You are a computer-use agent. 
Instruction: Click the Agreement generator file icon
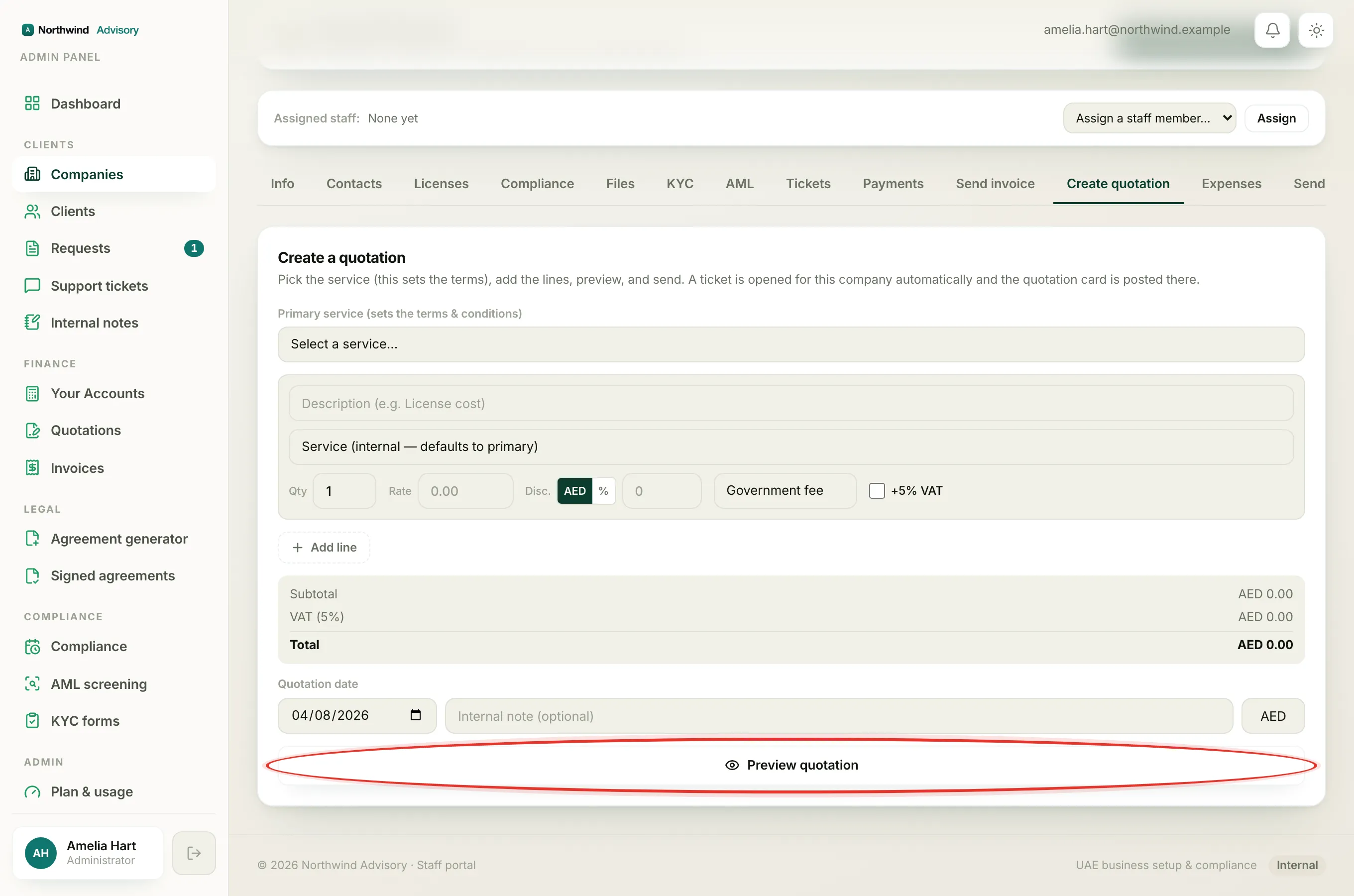click(x=32, y=539)
